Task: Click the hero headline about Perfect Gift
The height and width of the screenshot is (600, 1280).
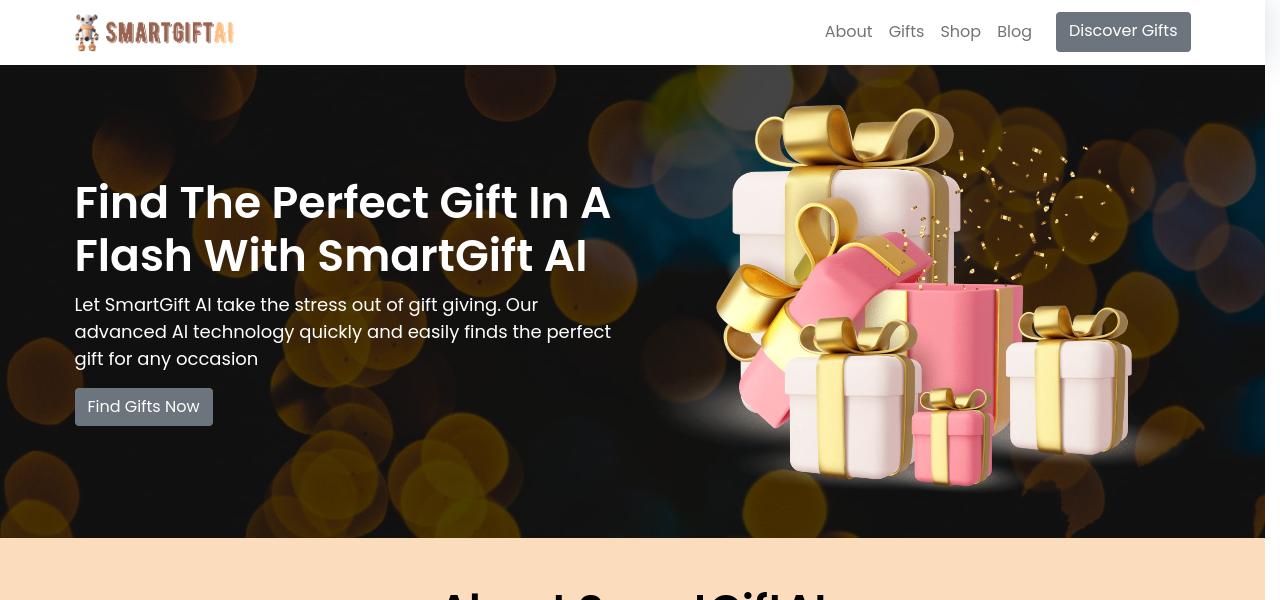Action: (342, 229)
